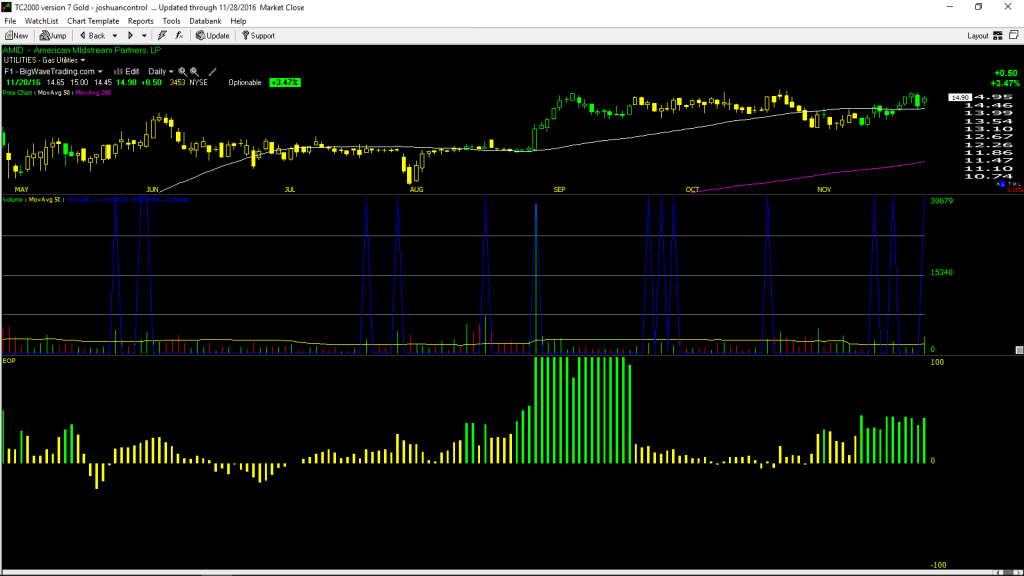This screenshot has width=1024, height=576.
Task: Open the fx formula icon
Action: (179, 36)
